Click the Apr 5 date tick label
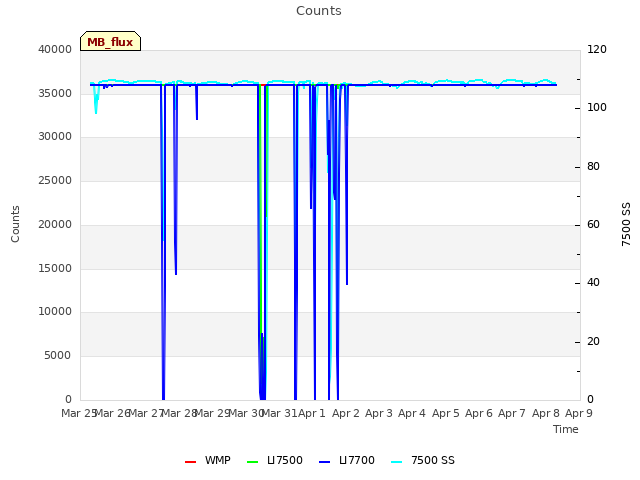The width and height of the screenshot is (640, 480). [446, 413]
